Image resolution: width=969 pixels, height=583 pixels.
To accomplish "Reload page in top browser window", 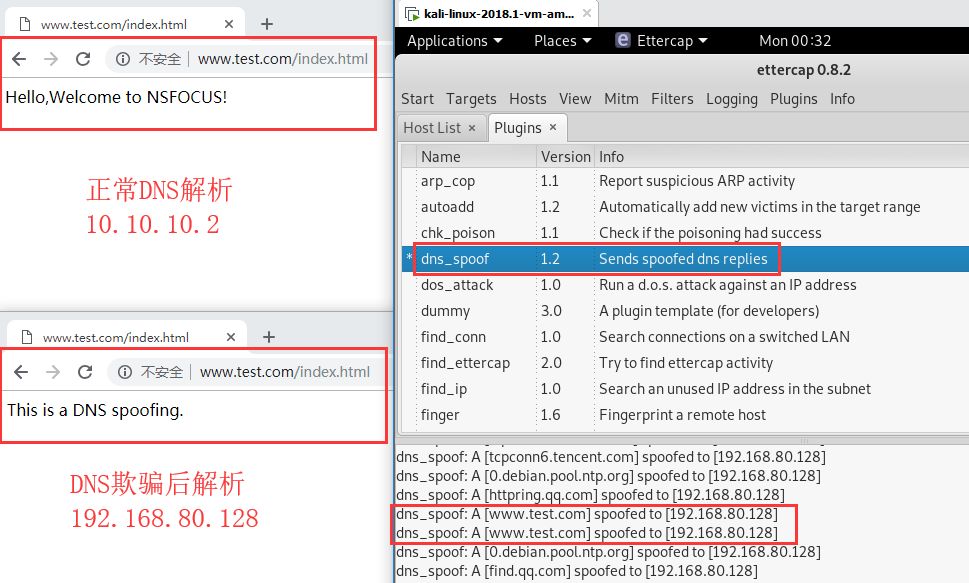I will (83, 59).
